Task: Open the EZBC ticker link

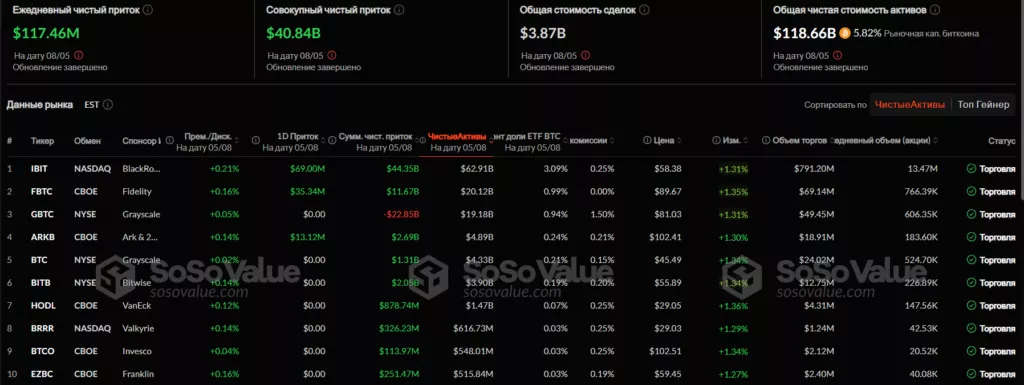Action: [x=41, y=374]
